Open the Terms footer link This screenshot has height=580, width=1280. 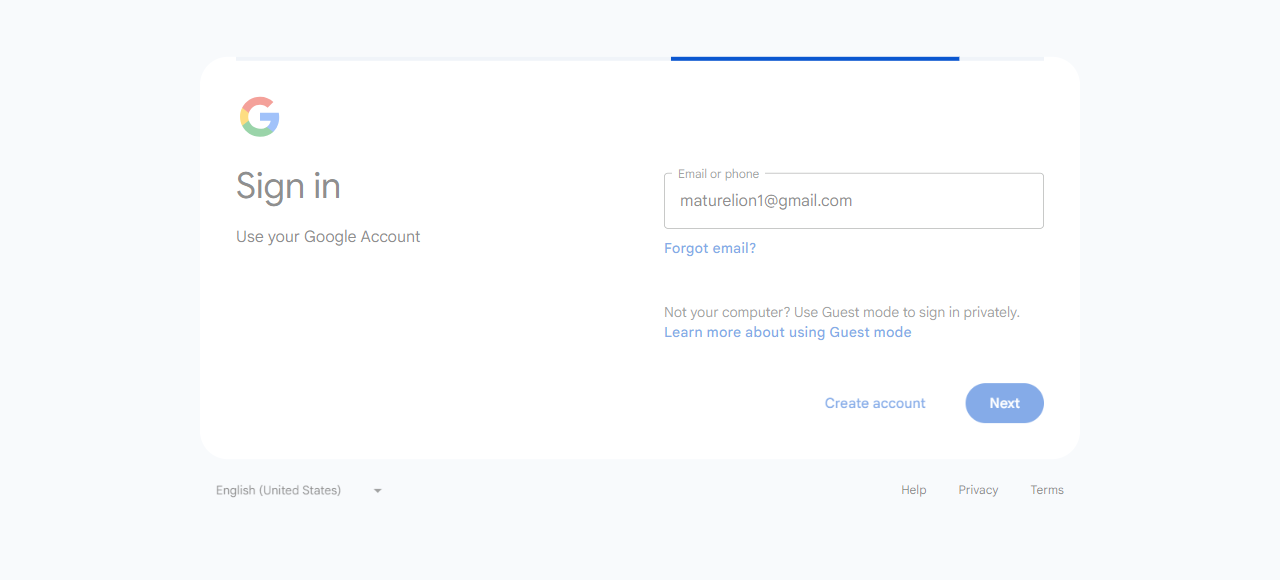click(x=1047, y=490)
